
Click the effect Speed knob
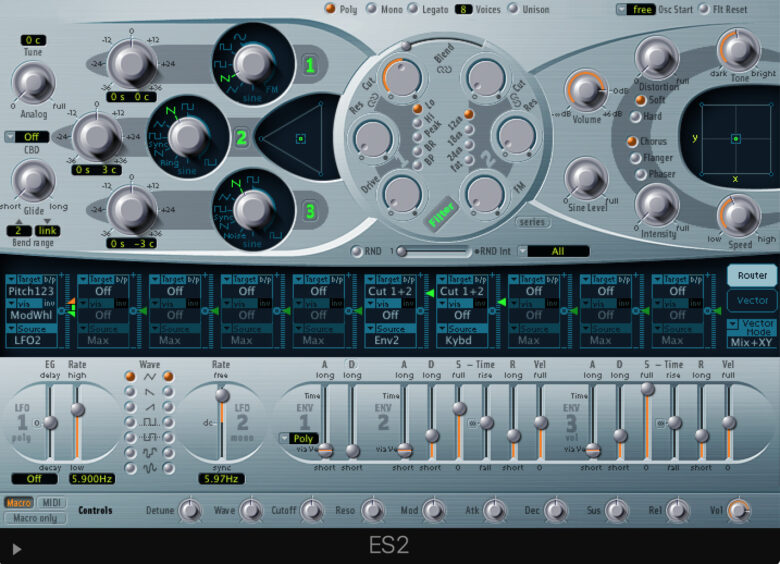coord(739,215)
